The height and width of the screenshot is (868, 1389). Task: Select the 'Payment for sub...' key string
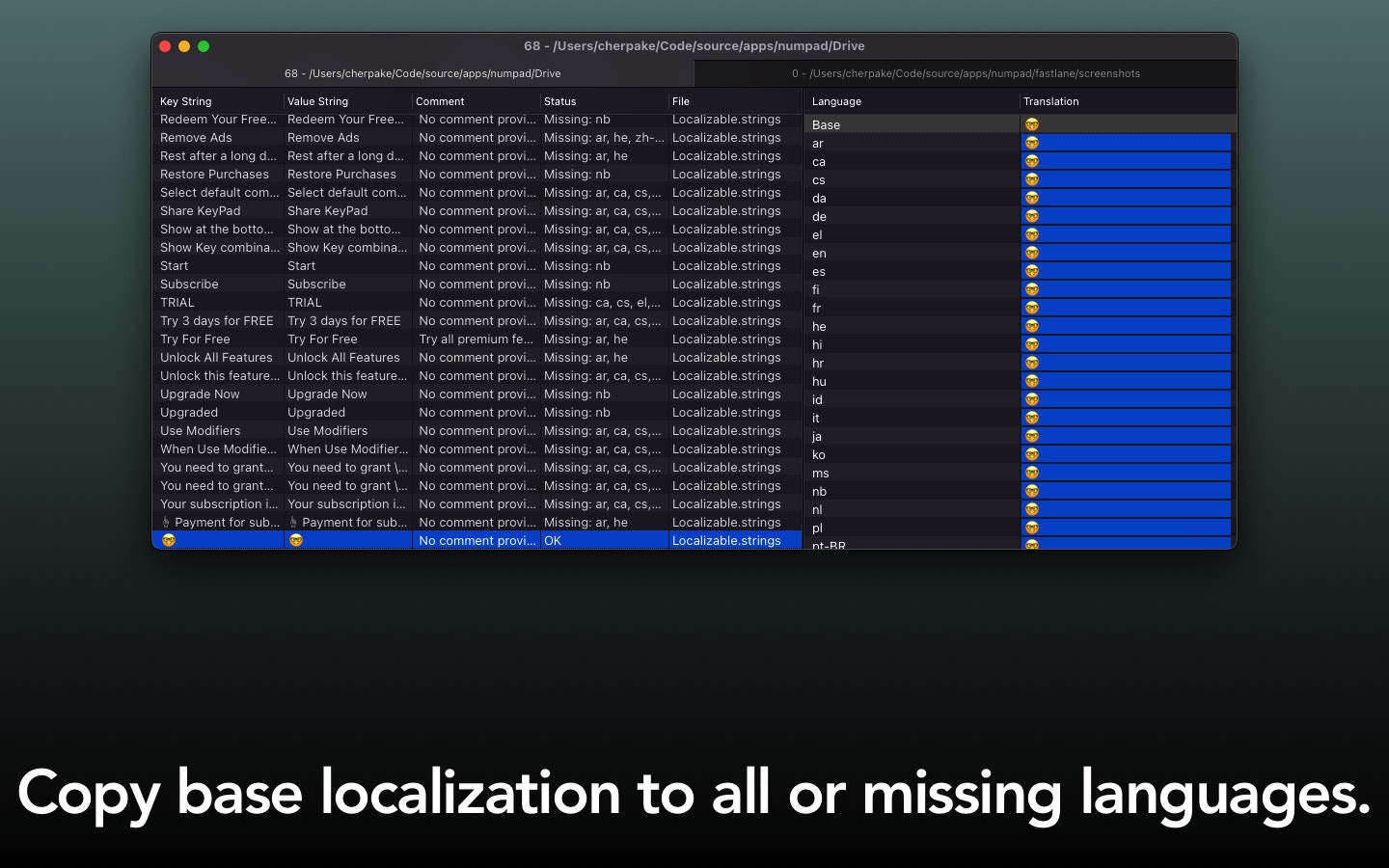click(220, 523)
